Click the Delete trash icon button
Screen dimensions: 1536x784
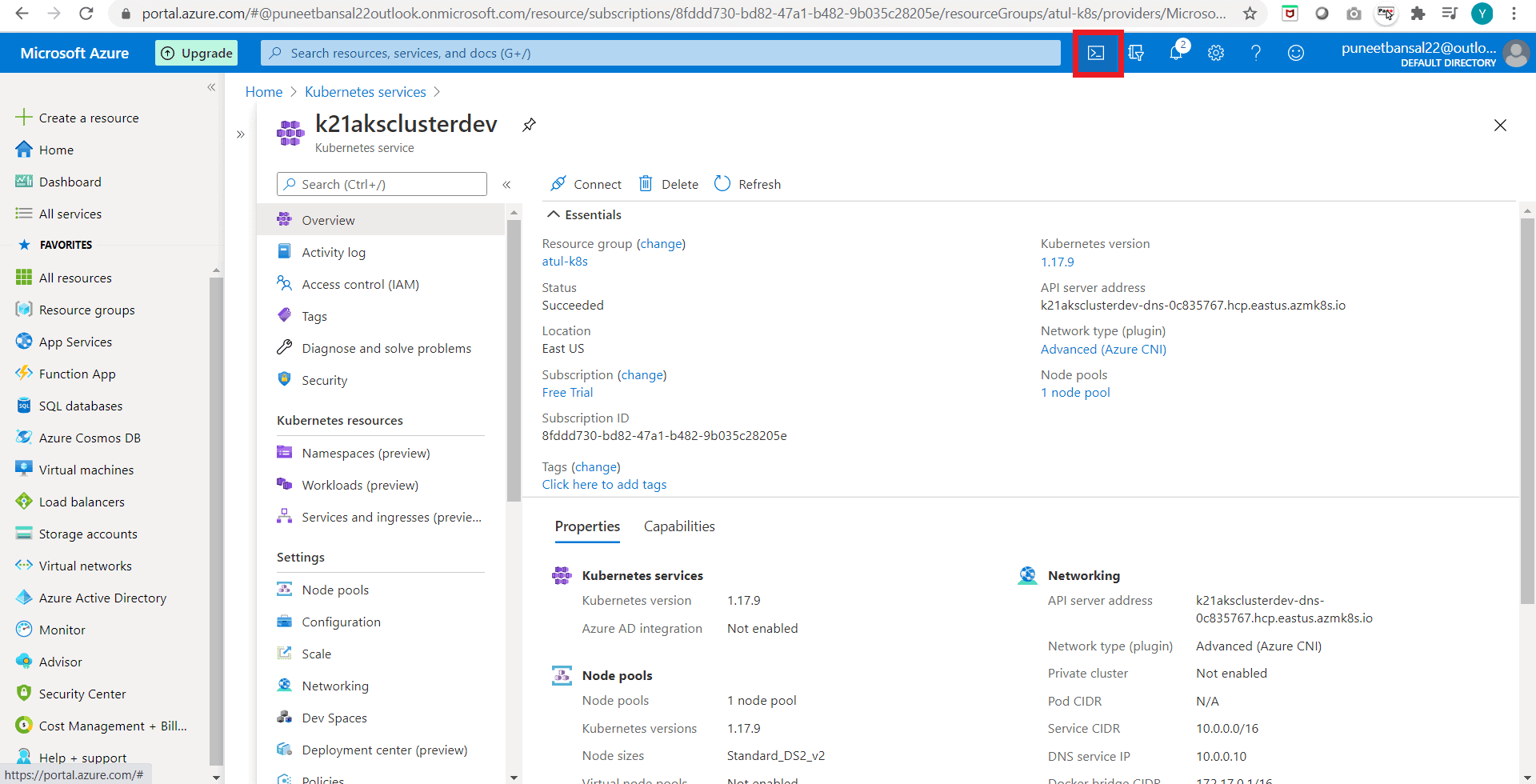[x=668, y=184]
